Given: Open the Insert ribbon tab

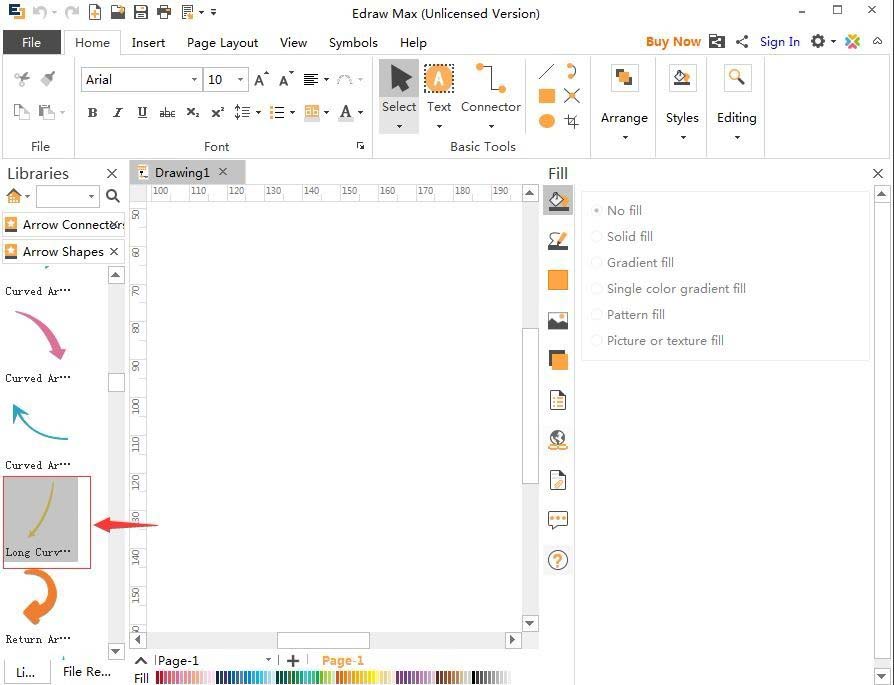Looking at the screenshot, I should 148,43.
